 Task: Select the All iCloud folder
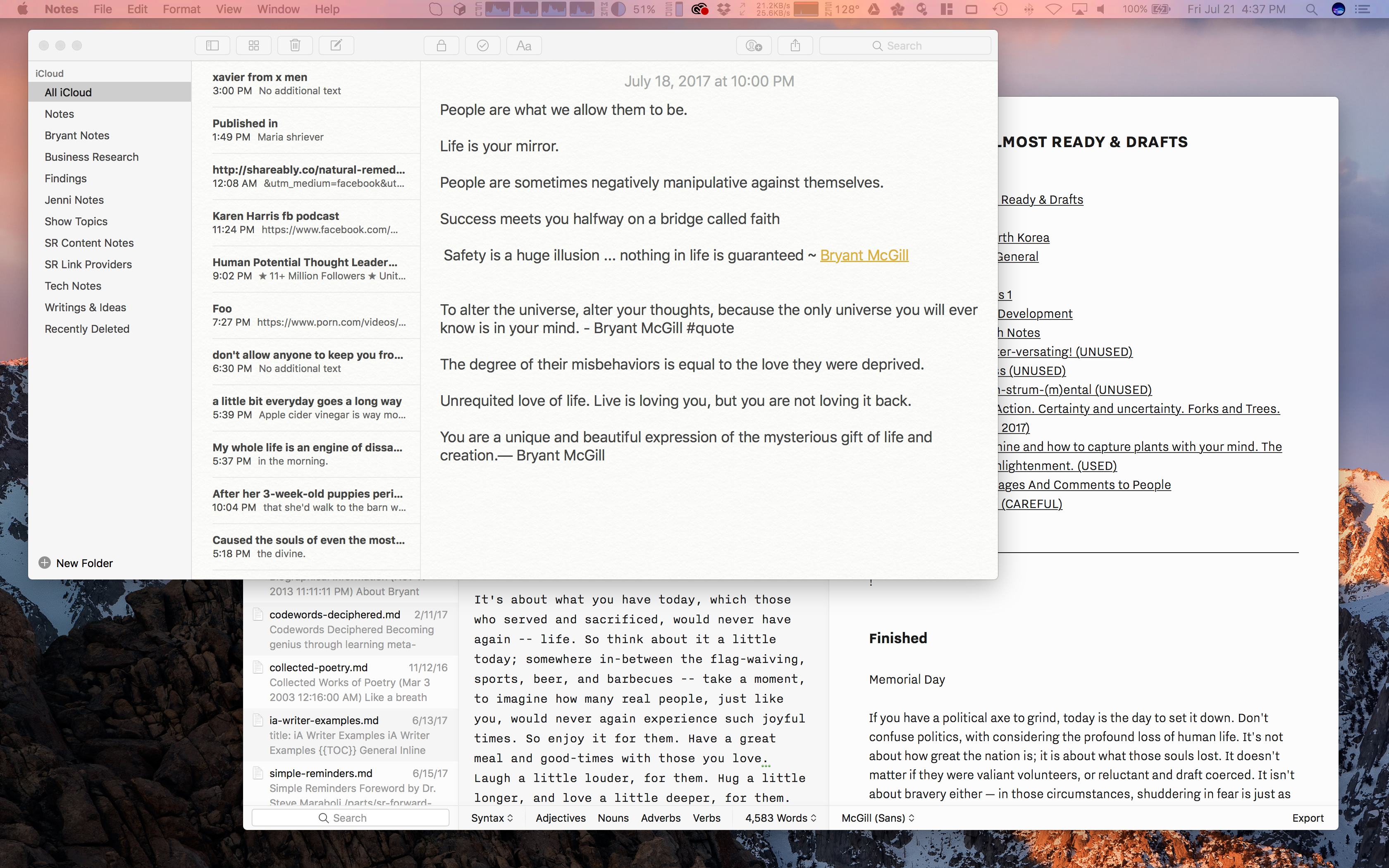[110, 92]
